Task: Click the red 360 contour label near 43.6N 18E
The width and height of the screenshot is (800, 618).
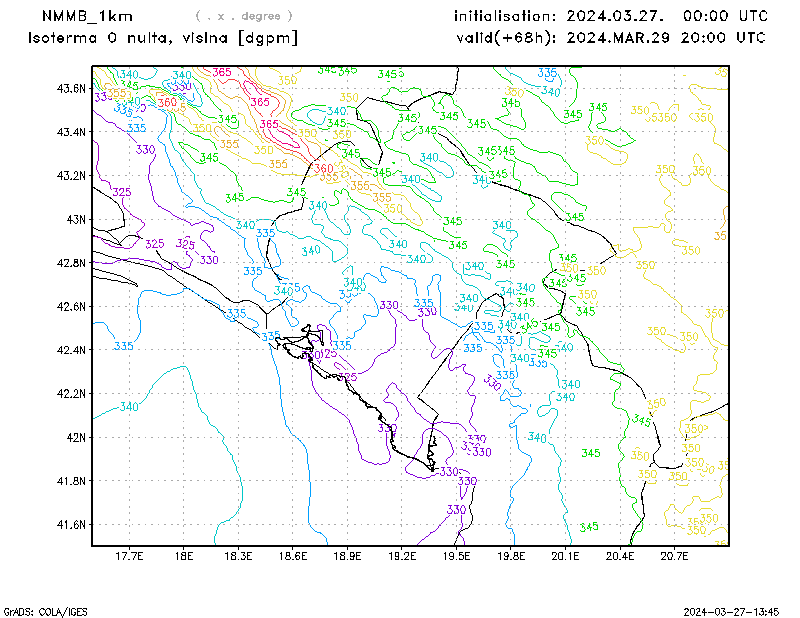Action: (167, 103)
